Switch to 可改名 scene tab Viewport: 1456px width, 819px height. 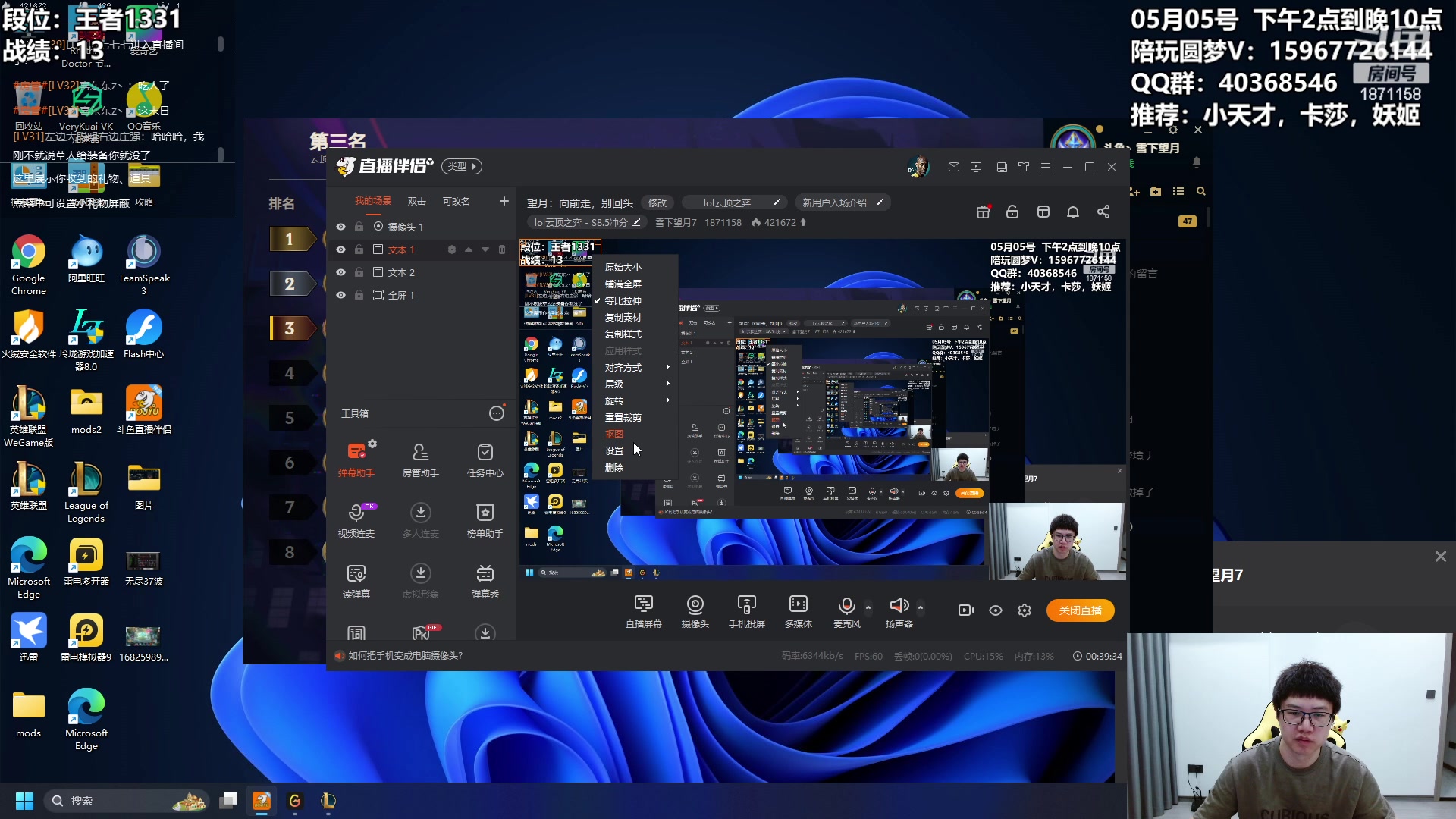[457, 201]
